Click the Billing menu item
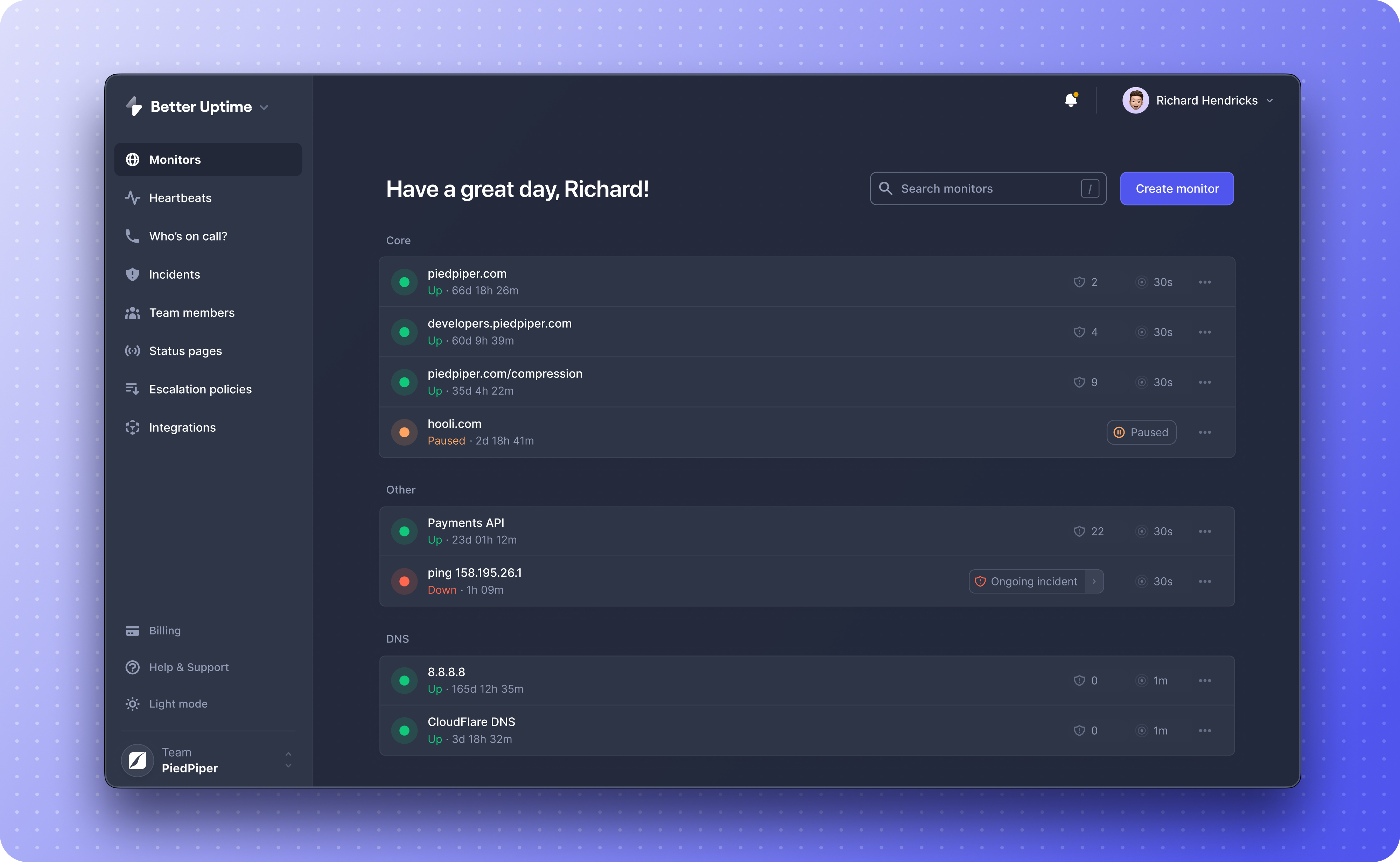1400x862 pixels. tap(164, 630)
